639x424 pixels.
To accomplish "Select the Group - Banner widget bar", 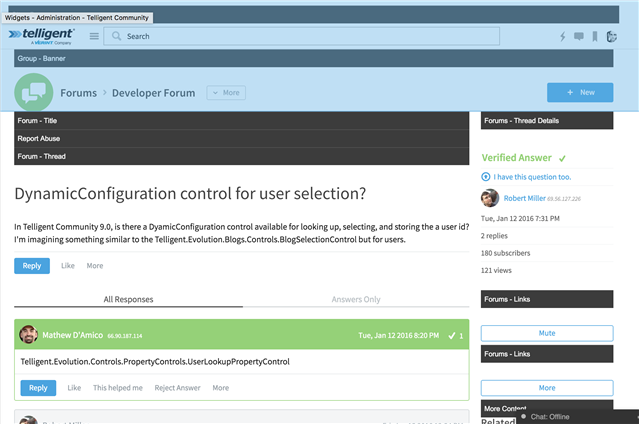I will tap(313, 58).
